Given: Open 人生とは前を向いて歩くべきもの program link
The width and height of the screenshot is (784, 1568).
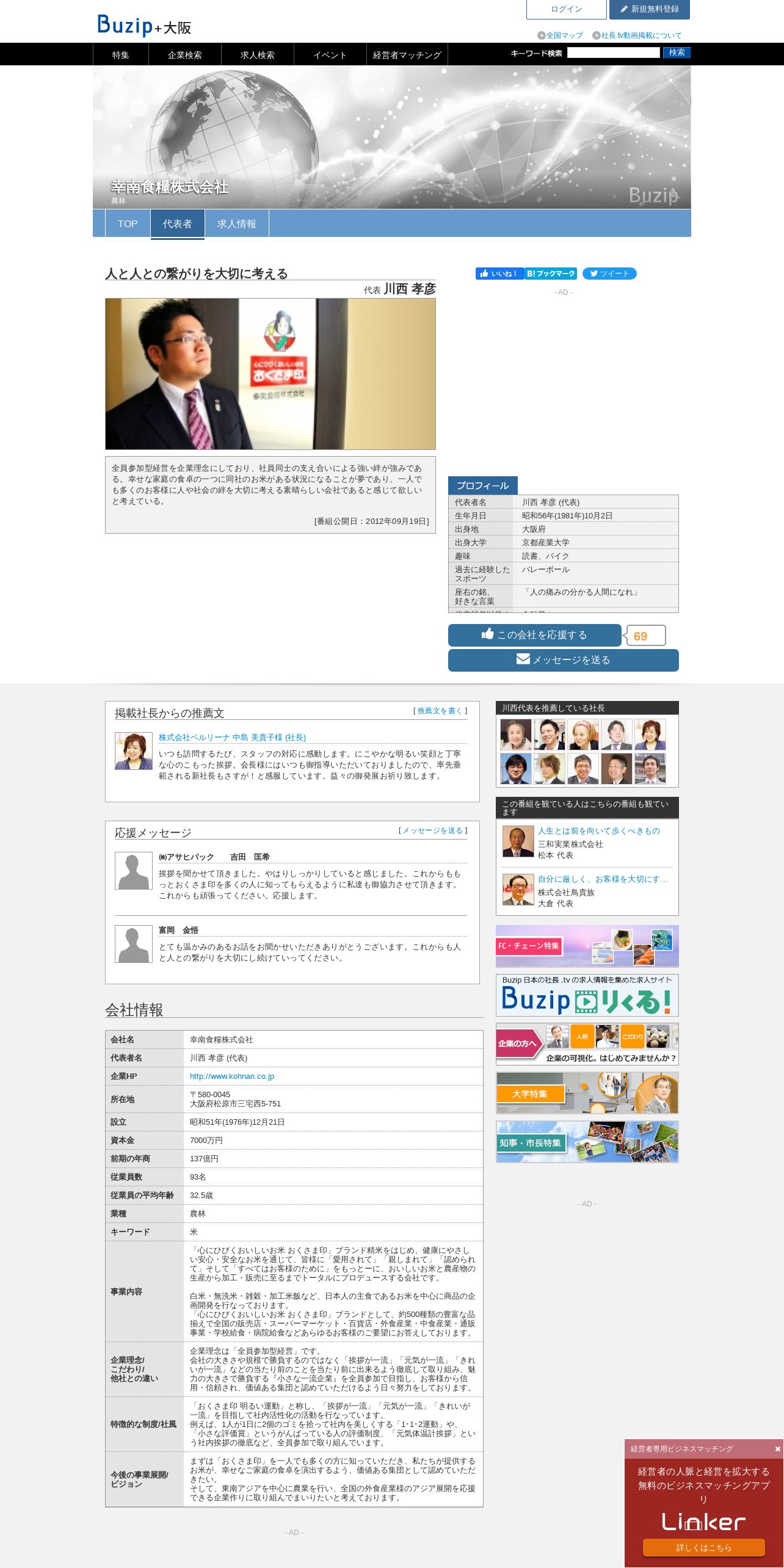Looking at the screenshot, I should [x=598, y=831].
